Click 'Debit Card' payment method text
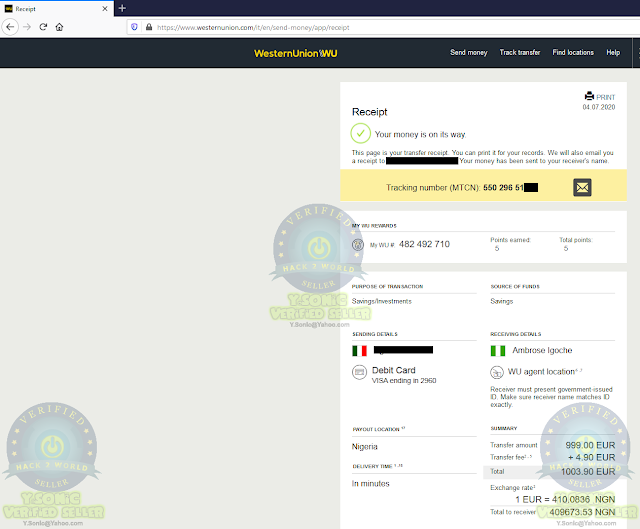 [x=393, y=370]
